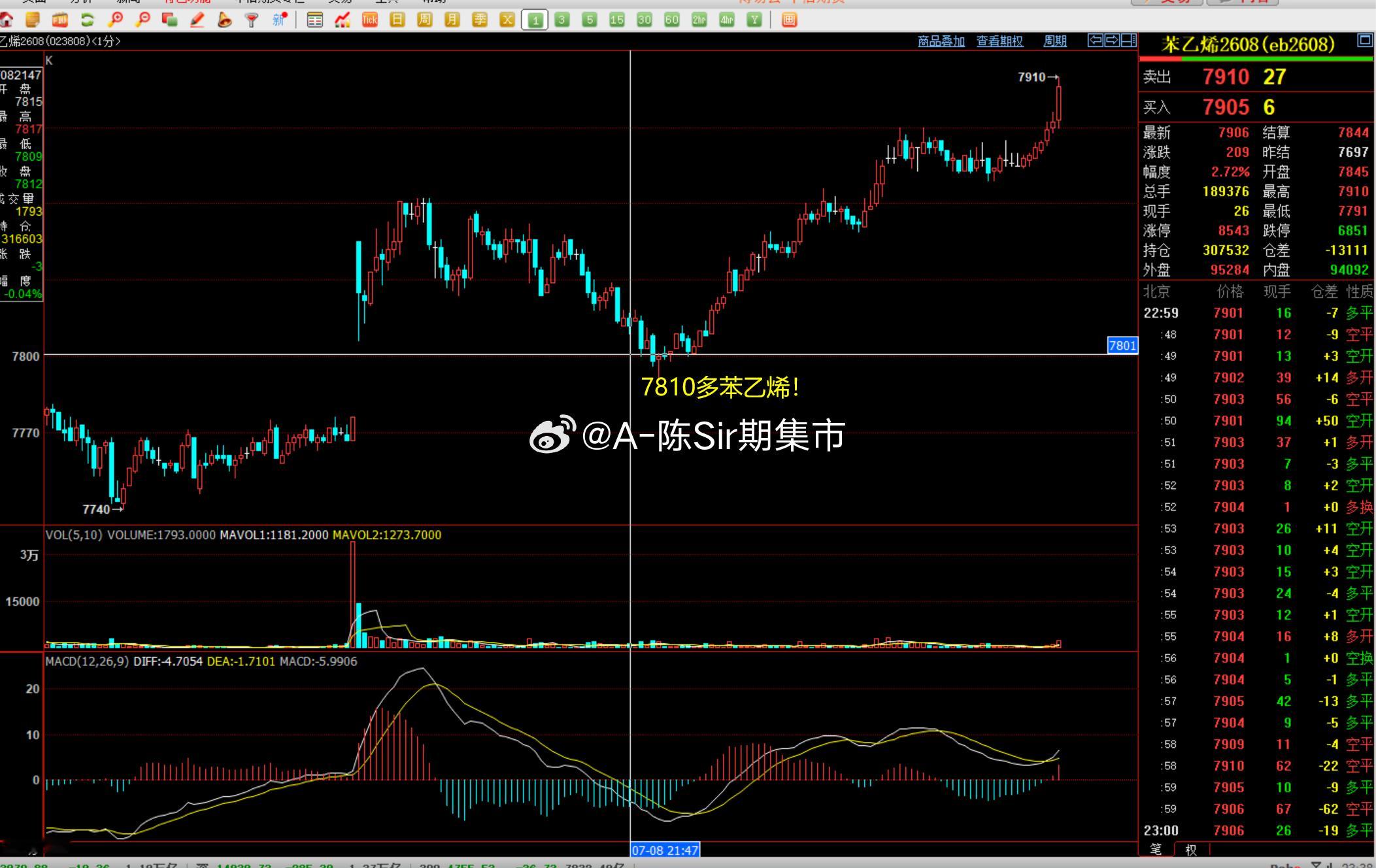
Task: Switch to daily 日 chart period
Action: (x=397, y=20)
